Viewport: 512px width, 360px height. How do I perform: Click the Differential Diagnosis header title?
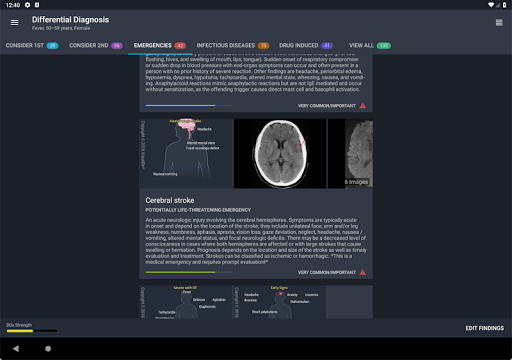click(x=70, y=20)
